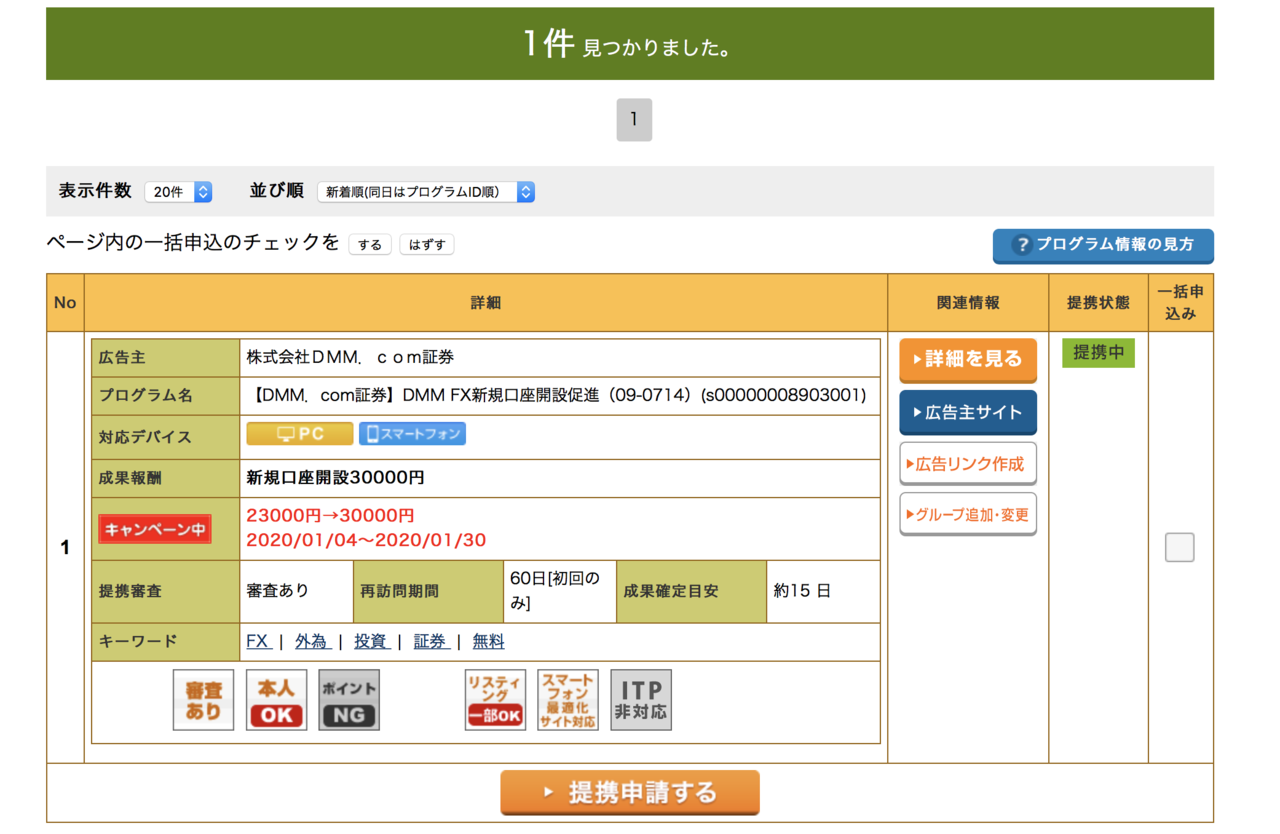The width and height of the screenshot is (1280, 834).
Task: Open the 並び順 sort order dropdown
Action: pos(426,192)
